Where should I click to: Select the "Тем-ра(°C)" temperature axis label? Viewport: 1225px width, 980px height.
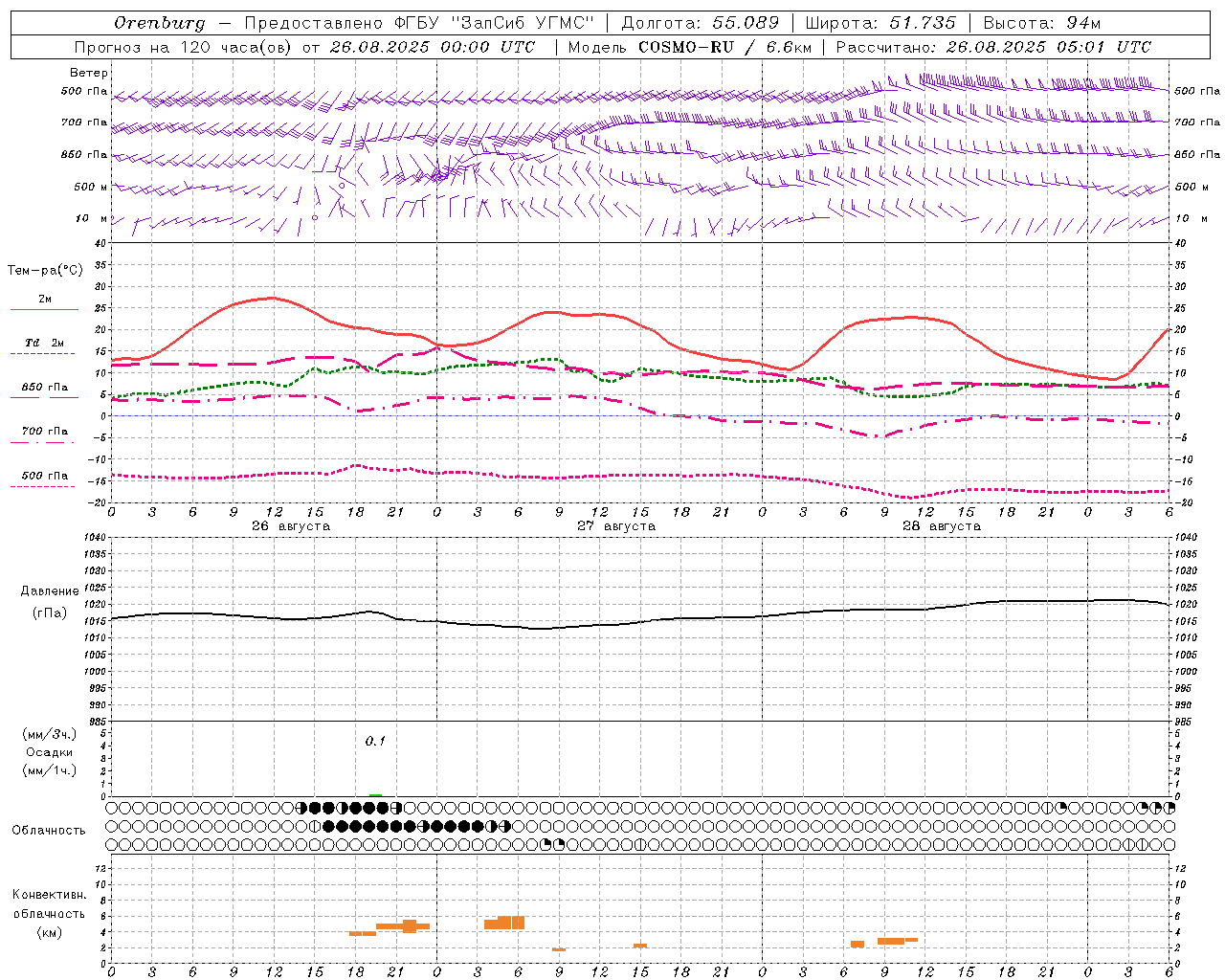[x=45, y=271]
